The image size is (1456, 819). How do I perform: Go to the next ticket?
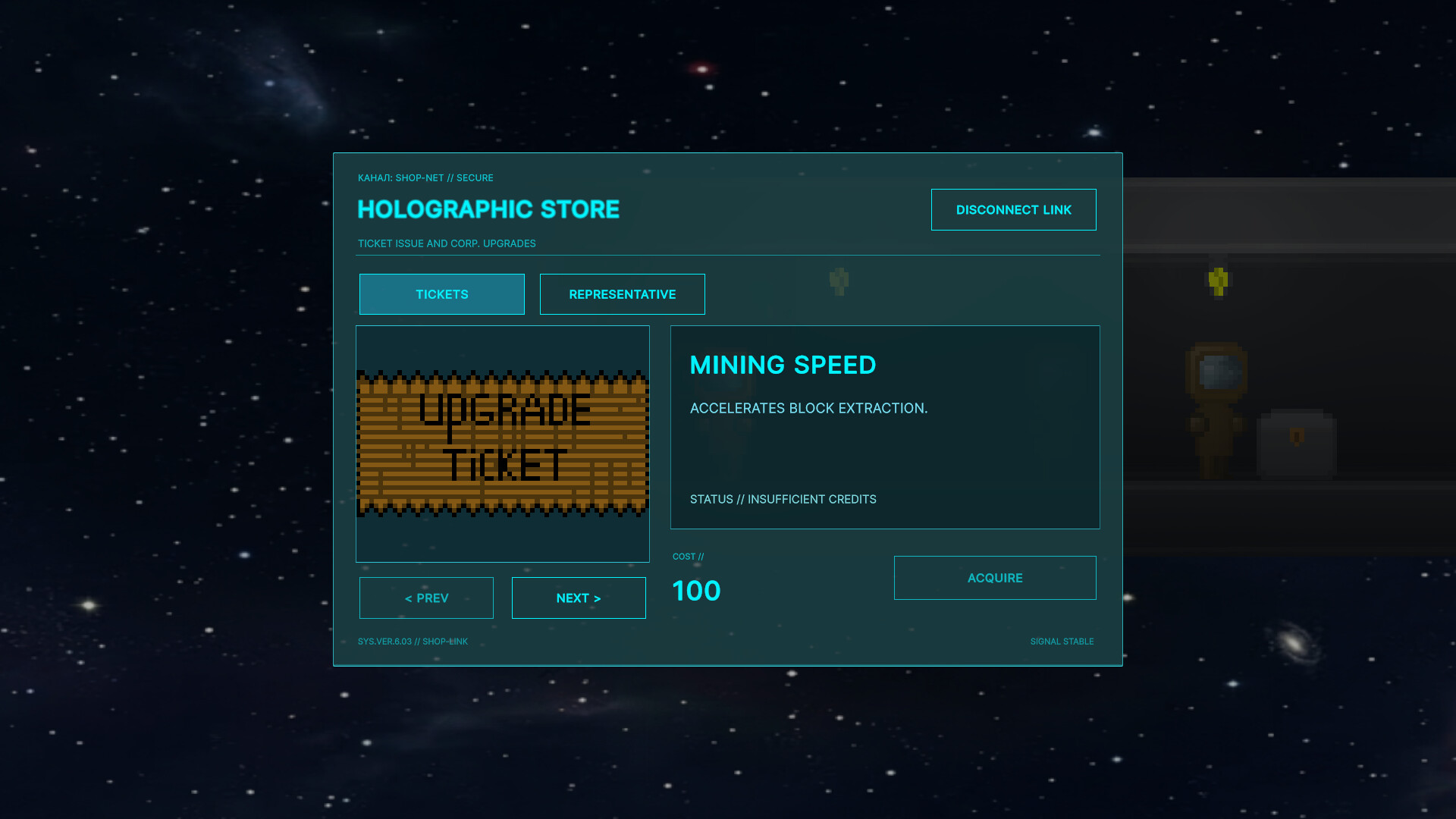point(579,598)
